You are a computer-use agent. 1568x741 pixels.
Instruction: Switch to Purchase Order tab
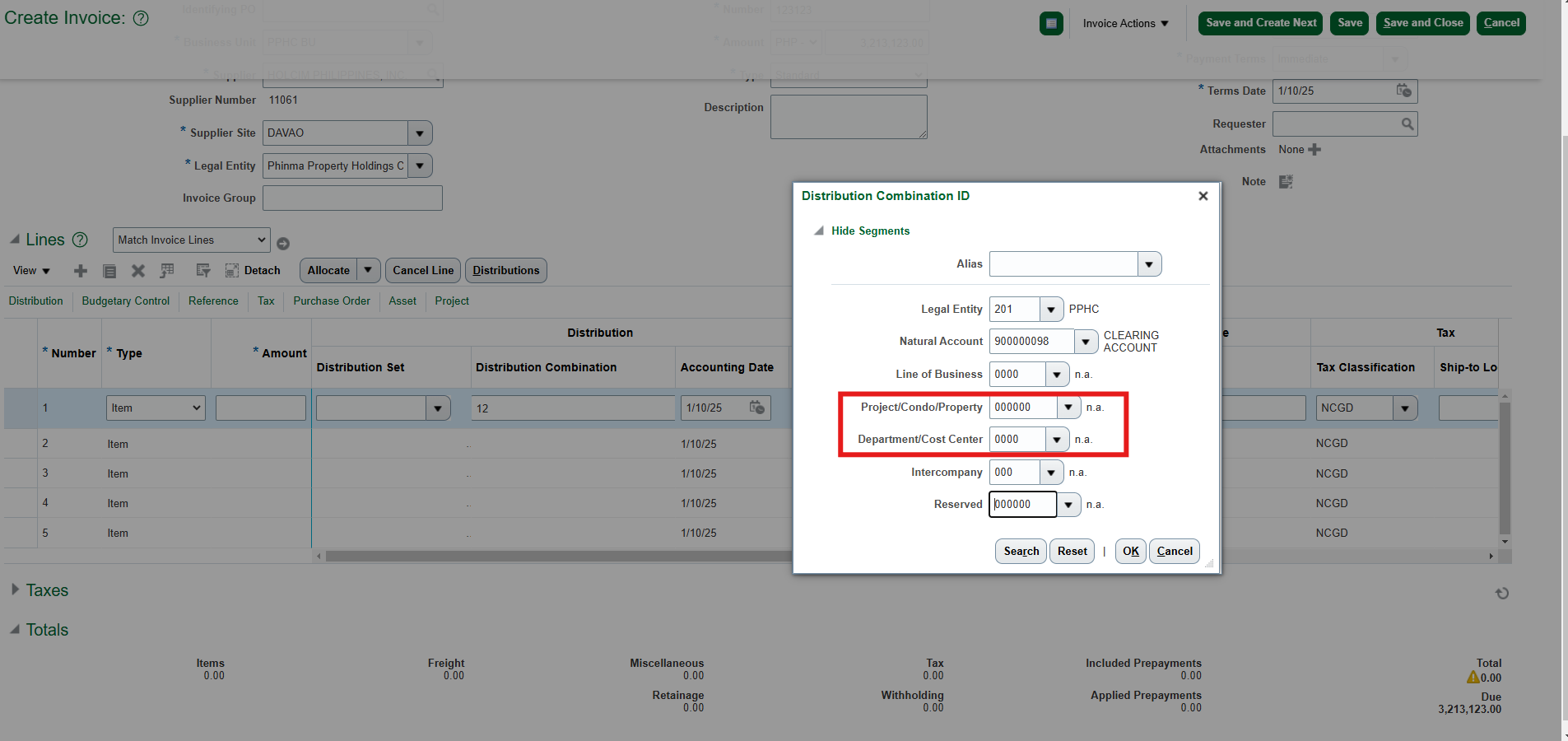point(332,301)
